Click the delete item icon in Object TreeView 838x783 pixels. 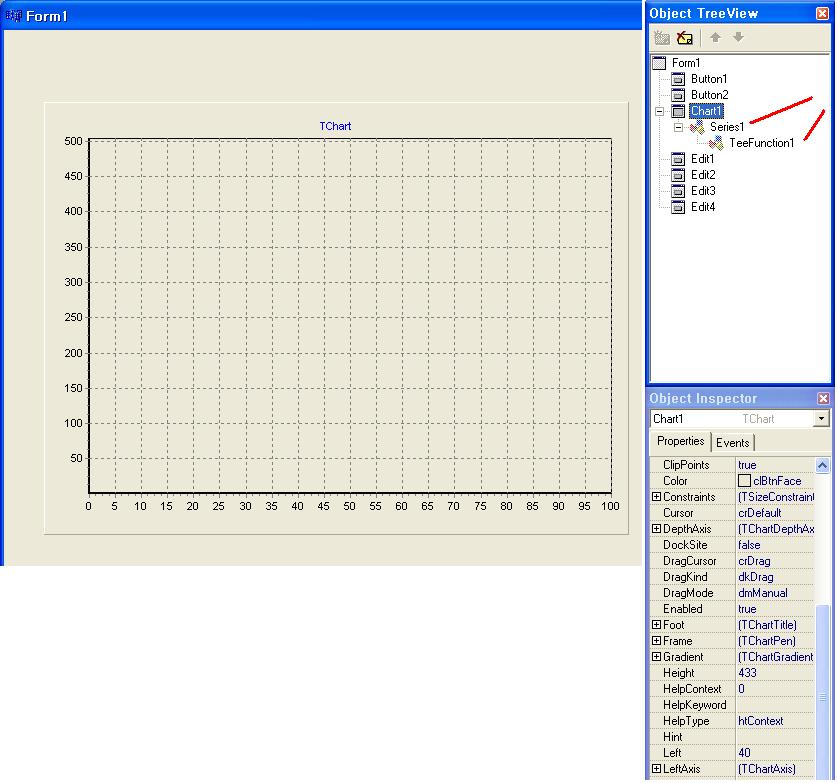pos(685,38)
